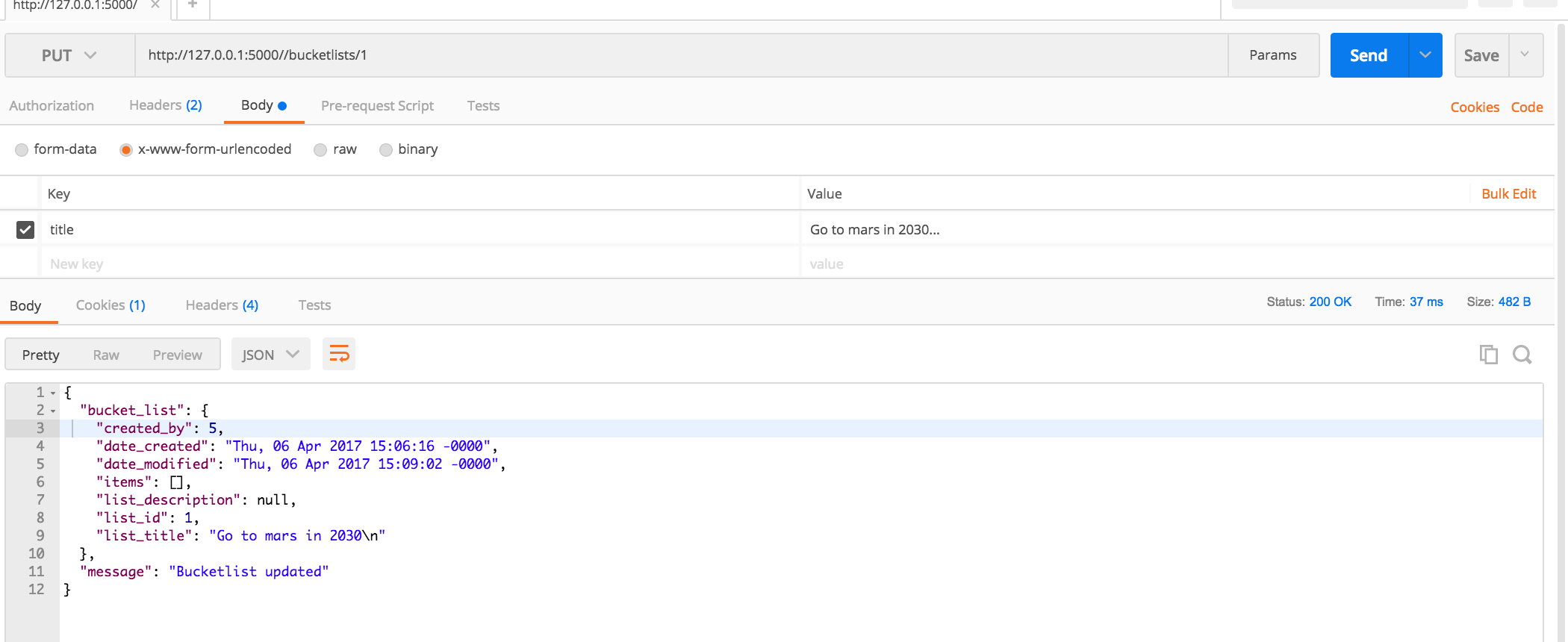Screen dimensions: 1568x642
Task: Open request Authorization tab
Action: point(52,106)
